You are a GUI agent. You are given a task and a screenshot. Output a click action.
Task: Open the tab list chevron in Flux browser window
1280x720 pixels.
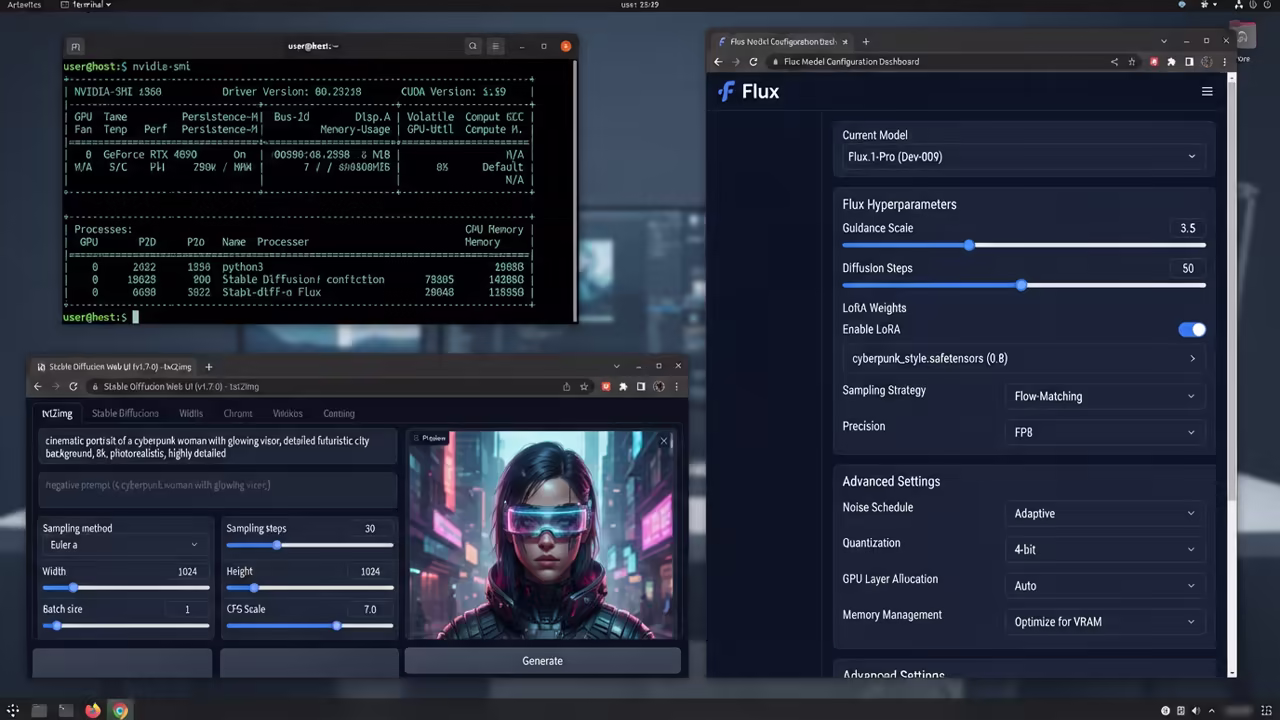(1164, 41)
